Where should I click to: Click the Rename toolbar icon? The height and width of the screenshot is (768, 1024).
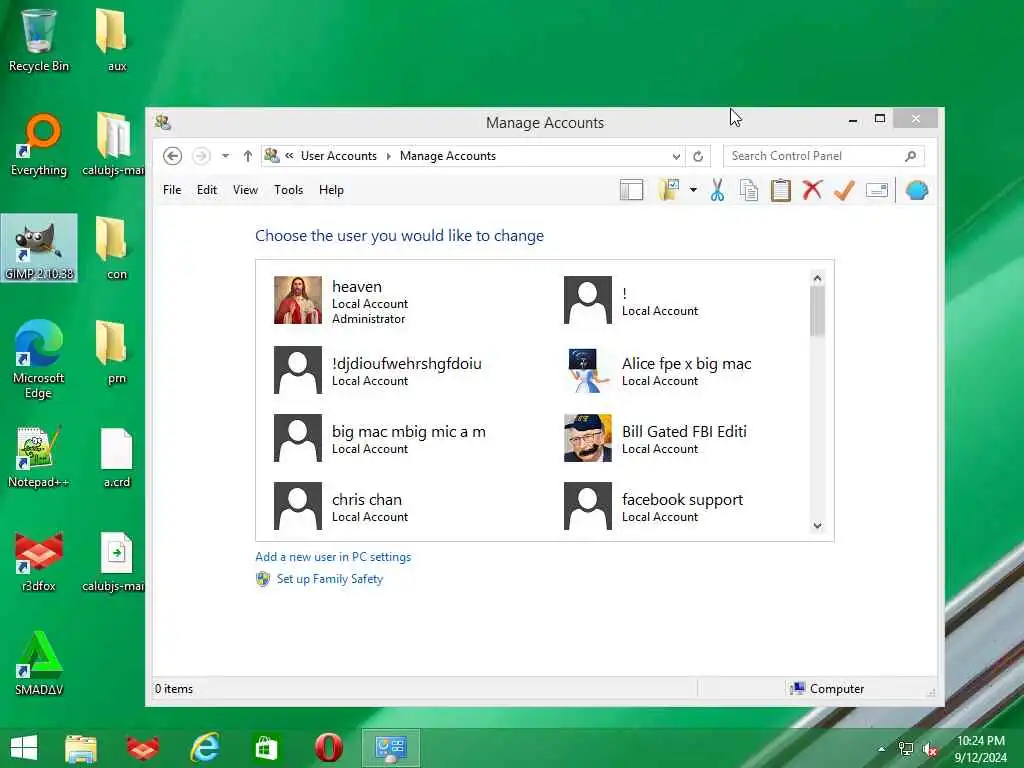pos(876,190)
